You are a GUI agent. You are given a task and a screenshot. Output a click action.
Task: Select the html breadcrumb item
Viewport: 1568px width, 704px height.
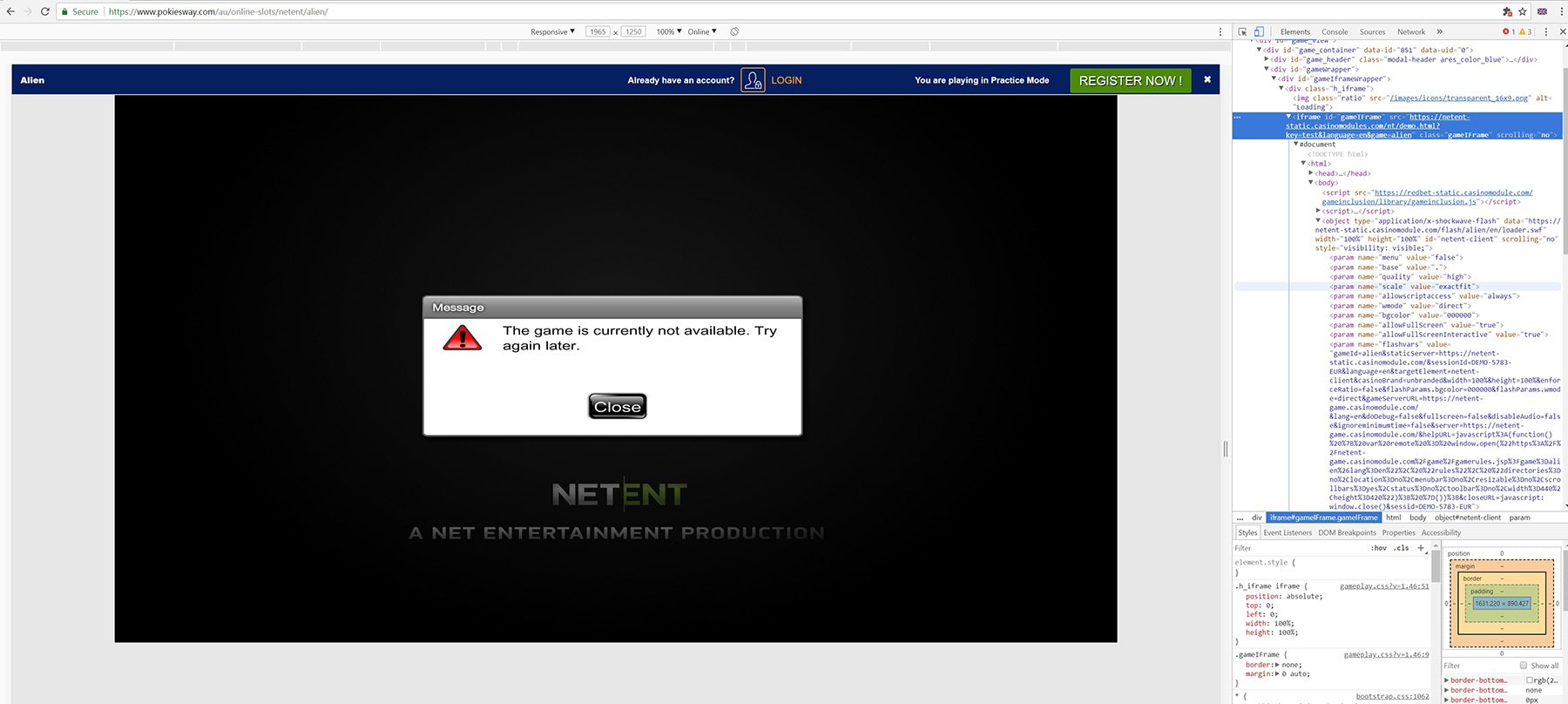click(1393, 518)
